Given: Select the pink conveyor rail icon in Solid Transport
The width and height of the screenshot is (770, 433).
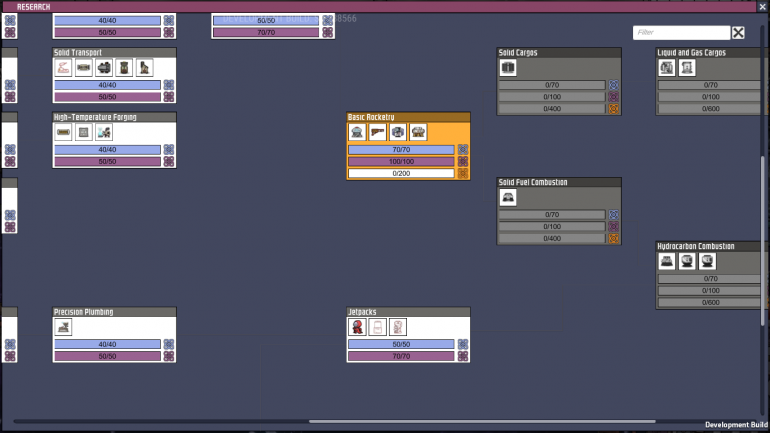Looking at the screenshot, I should pyautogui.click(x=63, y=68).
